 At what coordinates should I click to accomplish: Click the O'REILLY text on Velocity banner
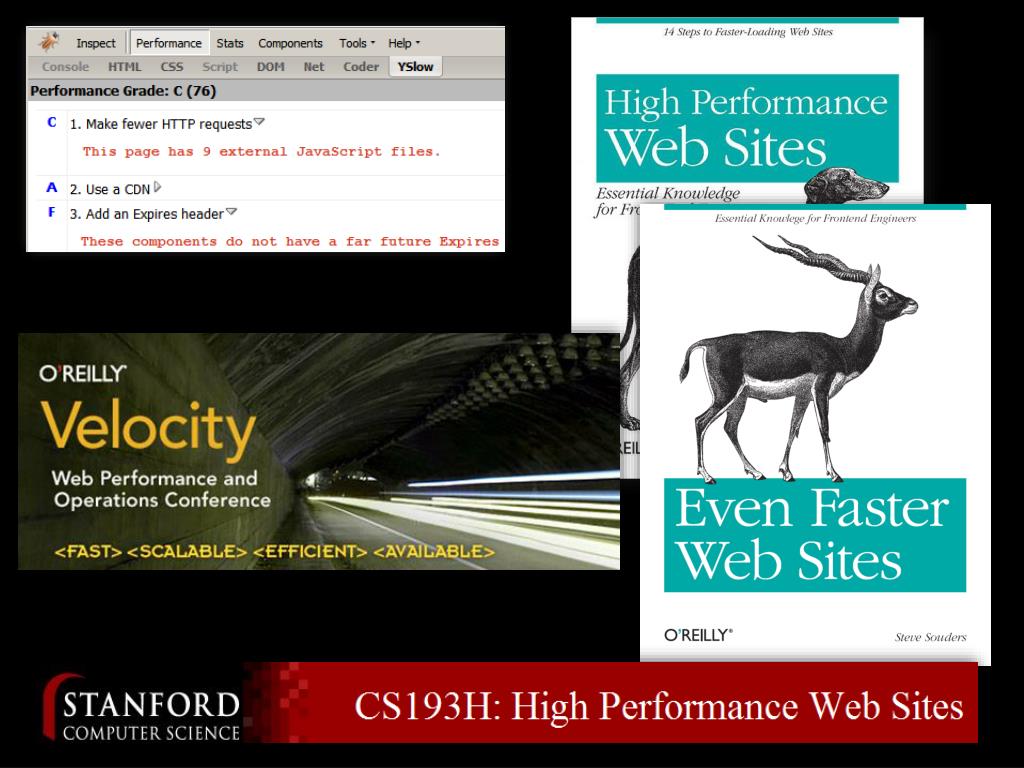82,374
